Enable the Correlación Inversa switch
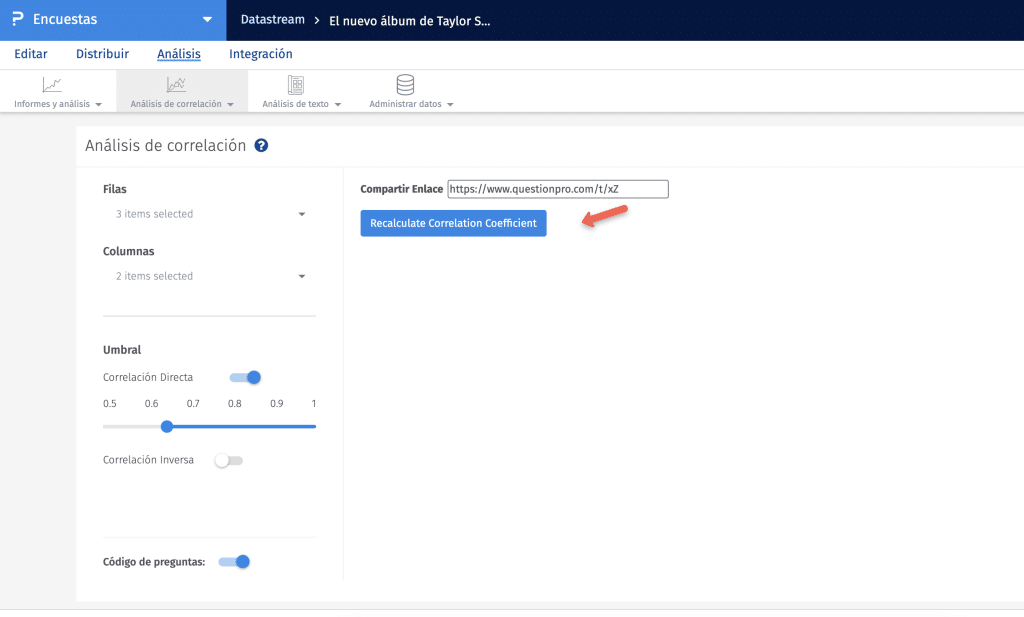Screen dimensions: 1024x617 point(229,460)
